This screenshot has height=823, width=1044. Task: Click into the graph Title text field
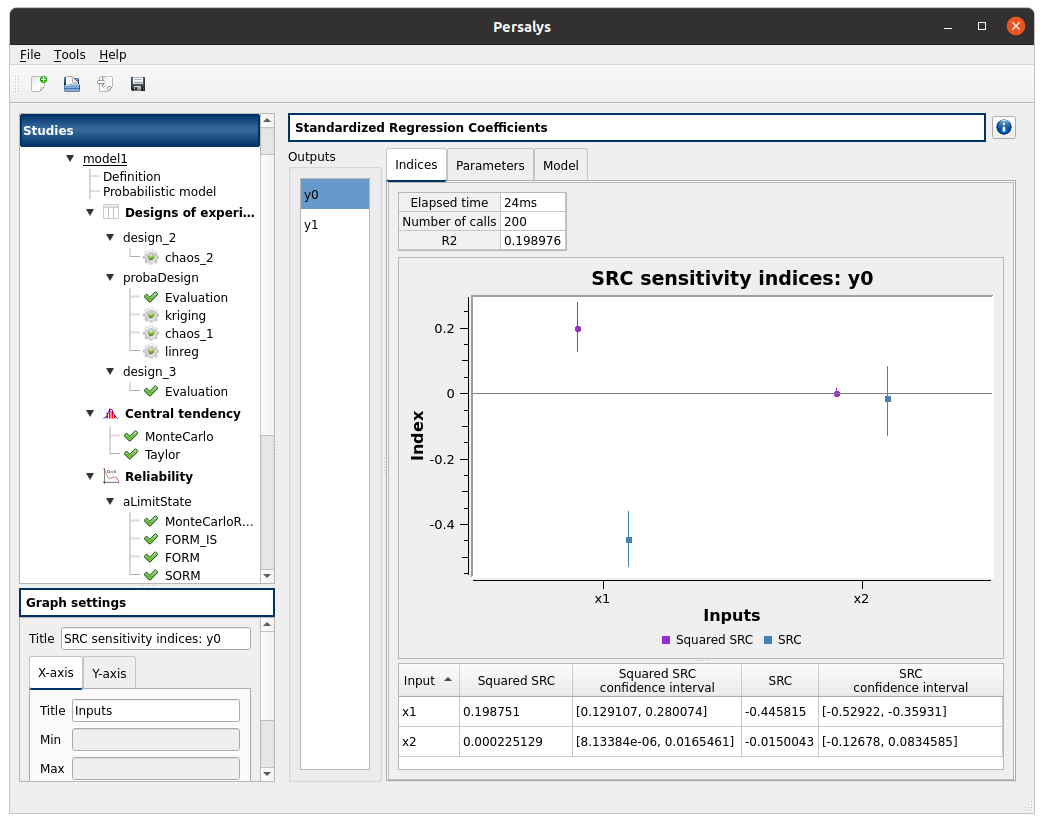pyautogui.click(x=155, y=639)
